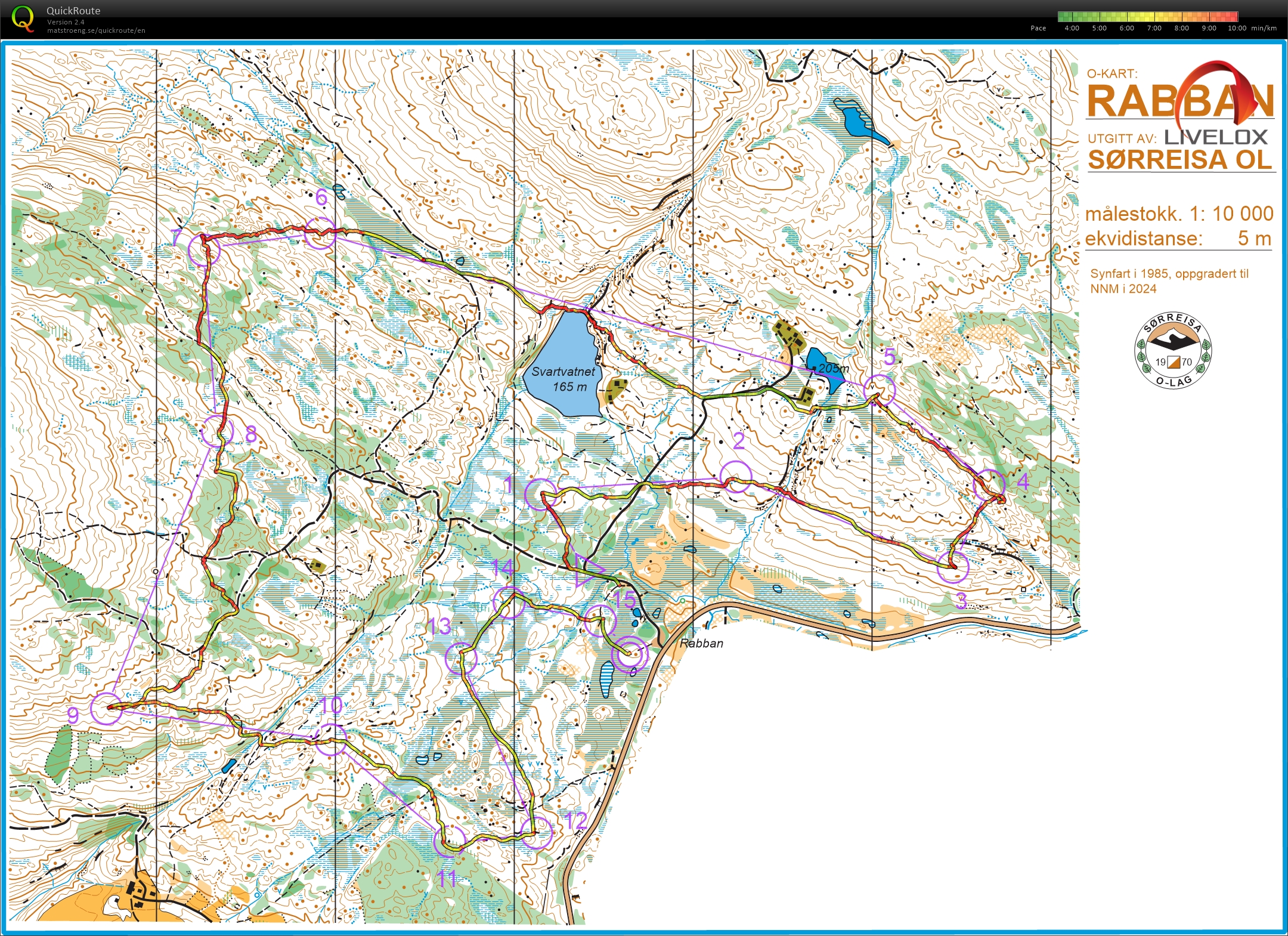Viewport: 1288px width, 936px height.
Task: Click control circle 8 on the course
Action: point(217,431)
